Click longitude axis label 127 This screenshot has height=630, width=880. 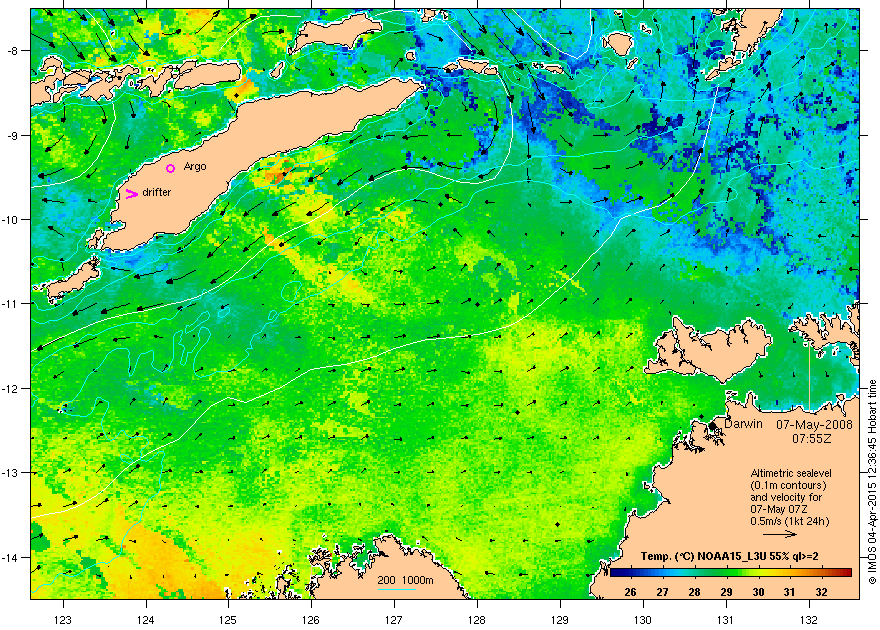(394, 619)
